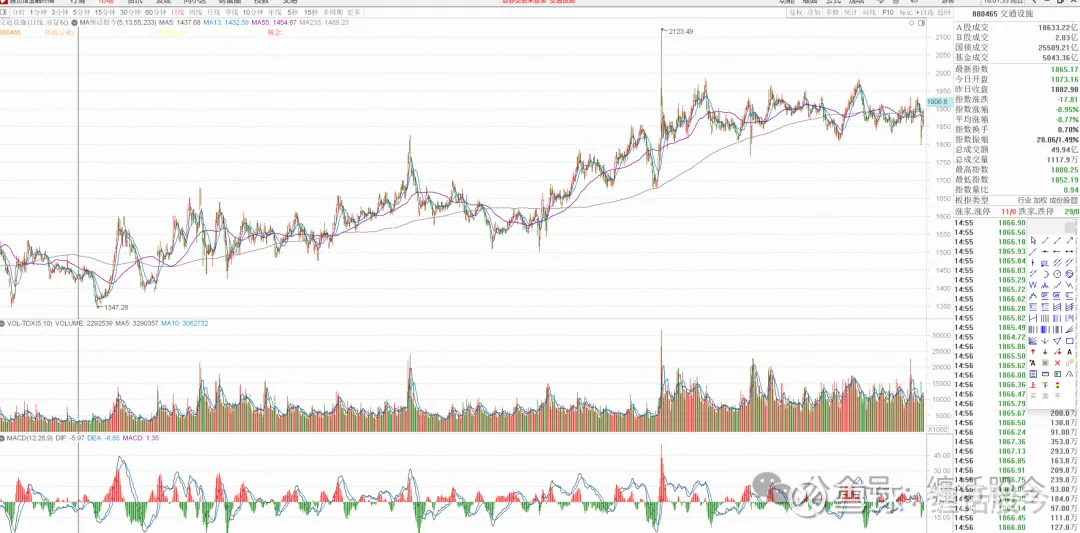Click the 1906.8 price axis tag

(937, 102)
